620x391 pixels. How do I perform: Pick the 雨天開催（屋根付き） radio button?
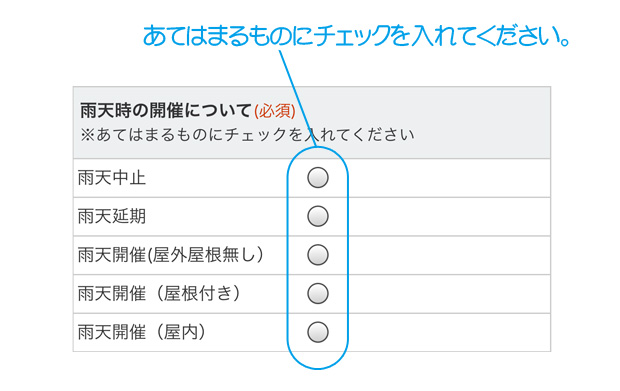318,293
